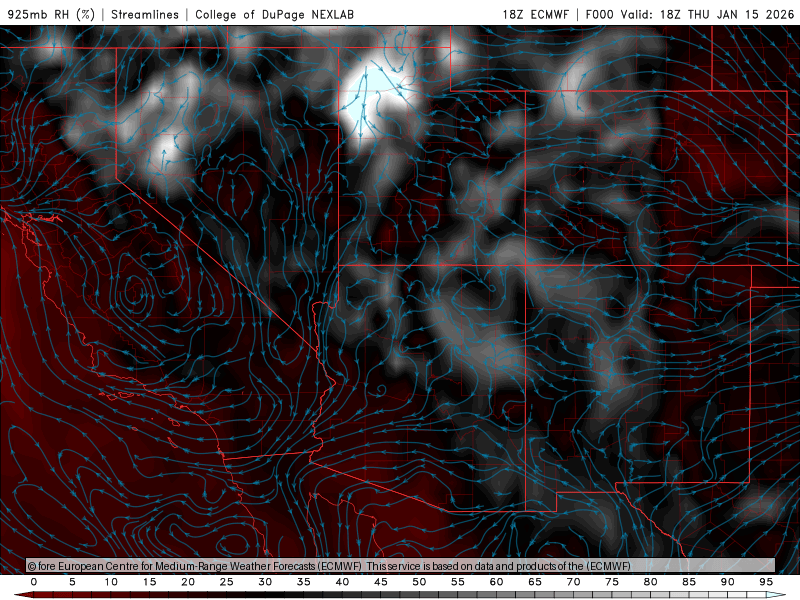This screenshot has width=800, height=600.
Task: Click the 'Streamlines' label in header
Action: coord(145,14)
